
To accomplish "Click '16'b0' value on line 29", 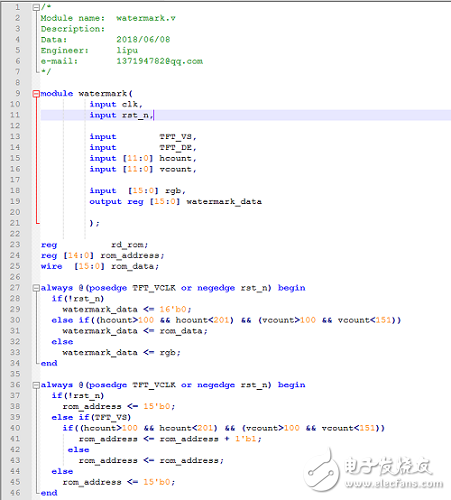I will [175, 309].
